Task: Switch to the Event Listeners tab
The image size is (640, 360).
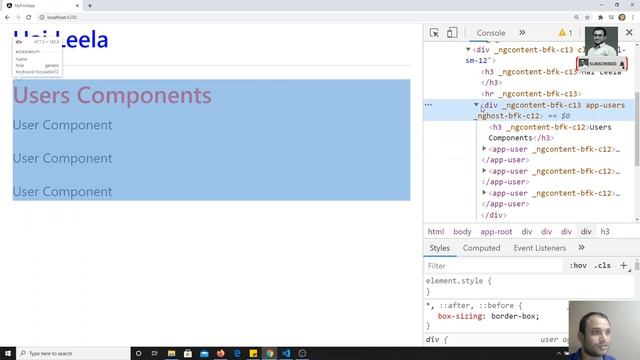Action: pyautogui.click(x=540, y=248)
